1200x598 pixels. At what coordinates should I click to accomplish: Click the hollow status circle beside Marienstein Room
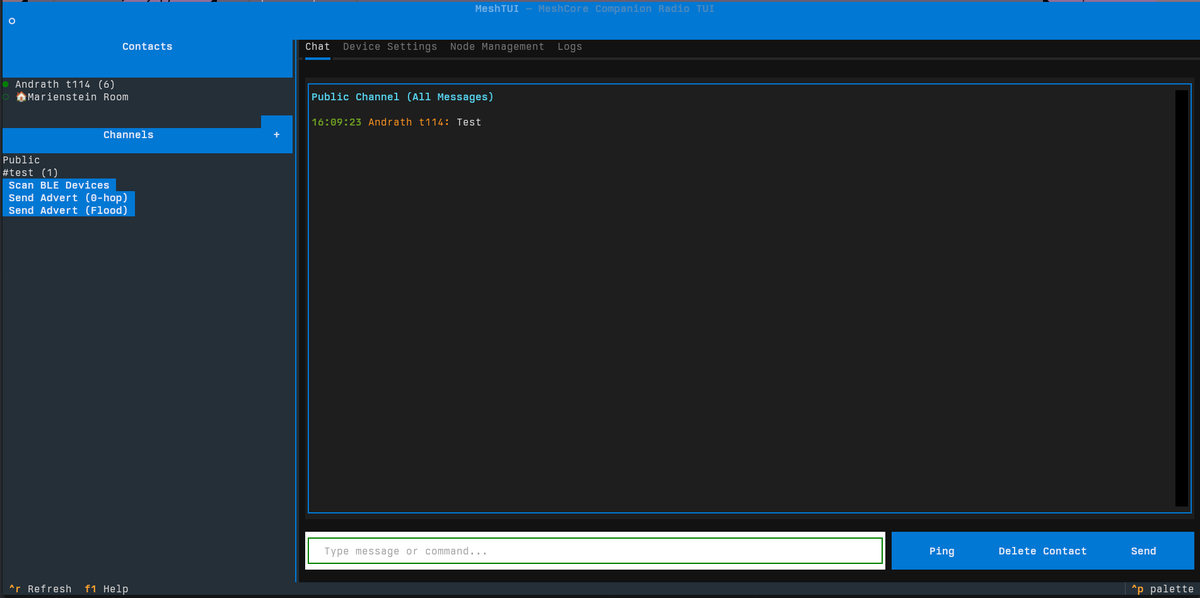click(5, 97)
